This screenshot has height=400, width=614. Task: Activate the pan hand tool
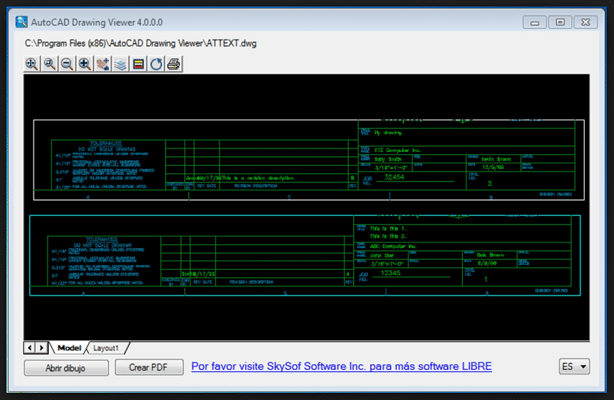[x=103, y=64]
